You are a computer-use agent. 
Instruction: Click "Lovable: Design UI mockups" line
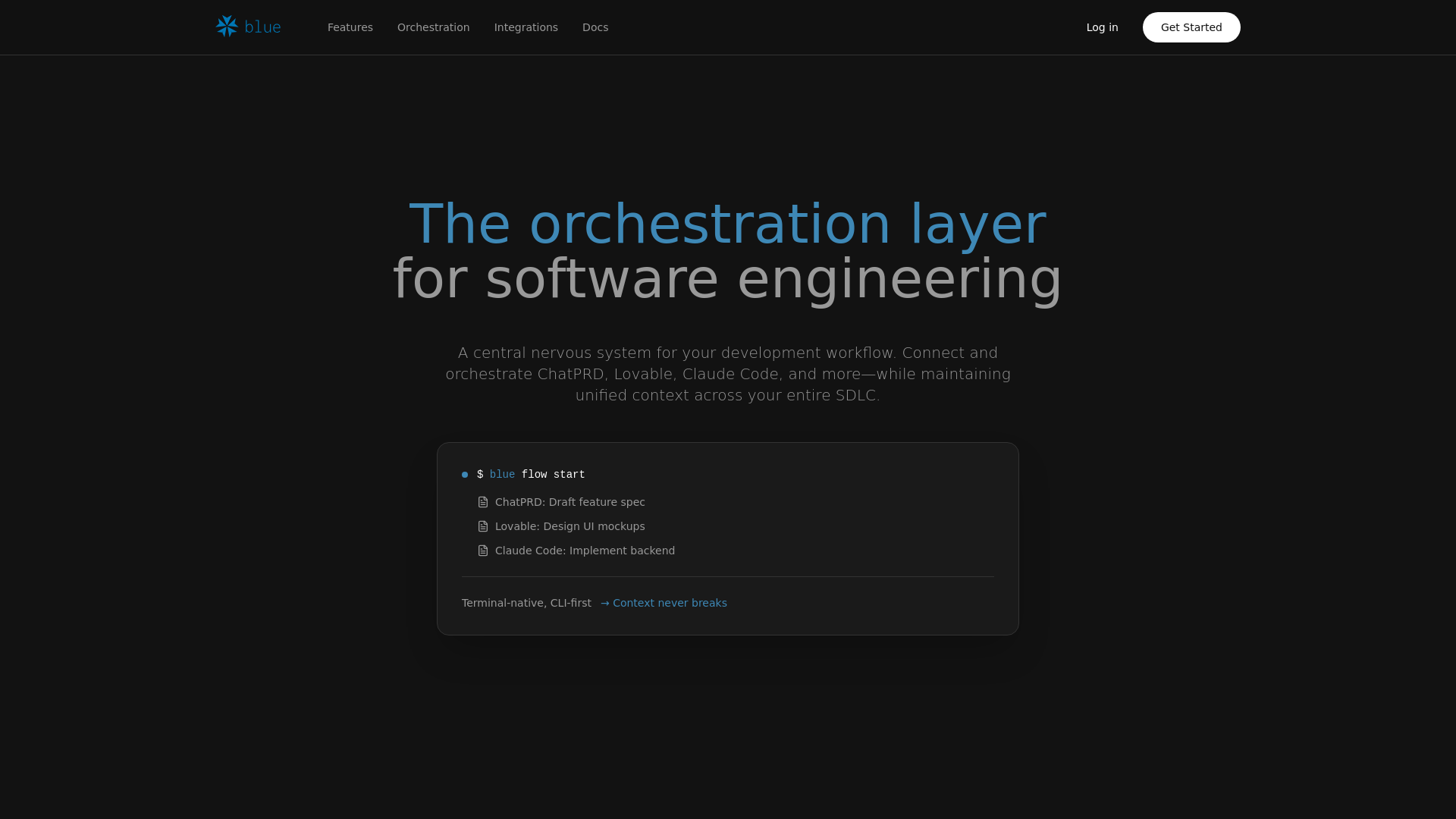click(x=570, y=526)
